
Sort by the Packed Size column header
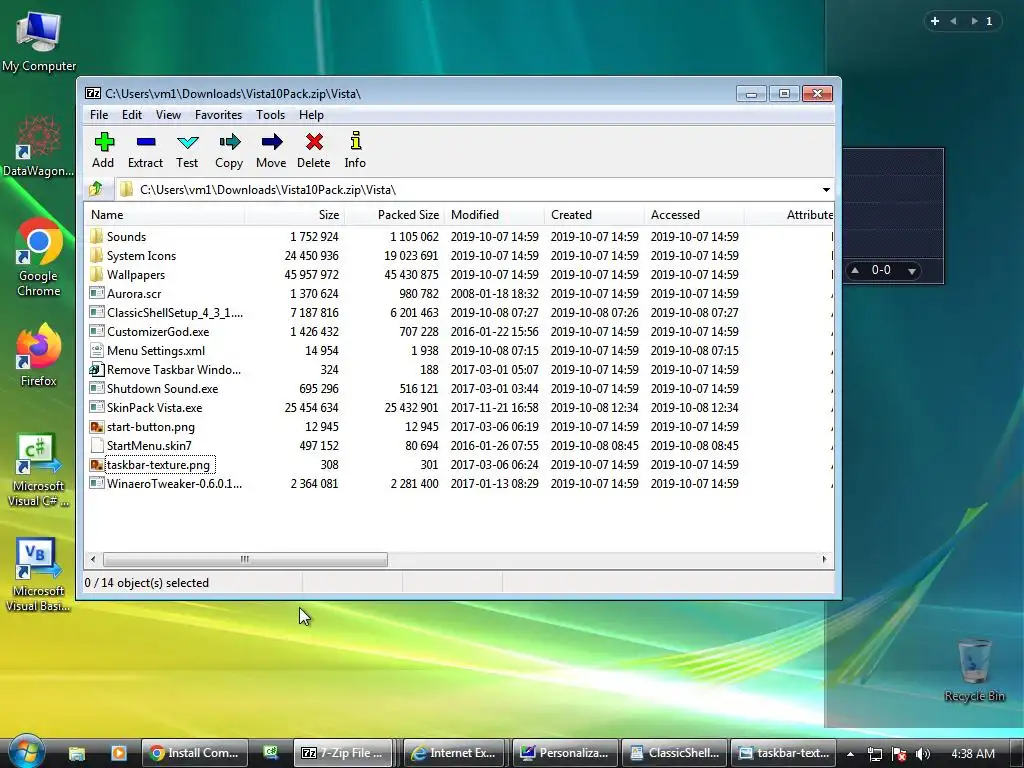[394, 215]
